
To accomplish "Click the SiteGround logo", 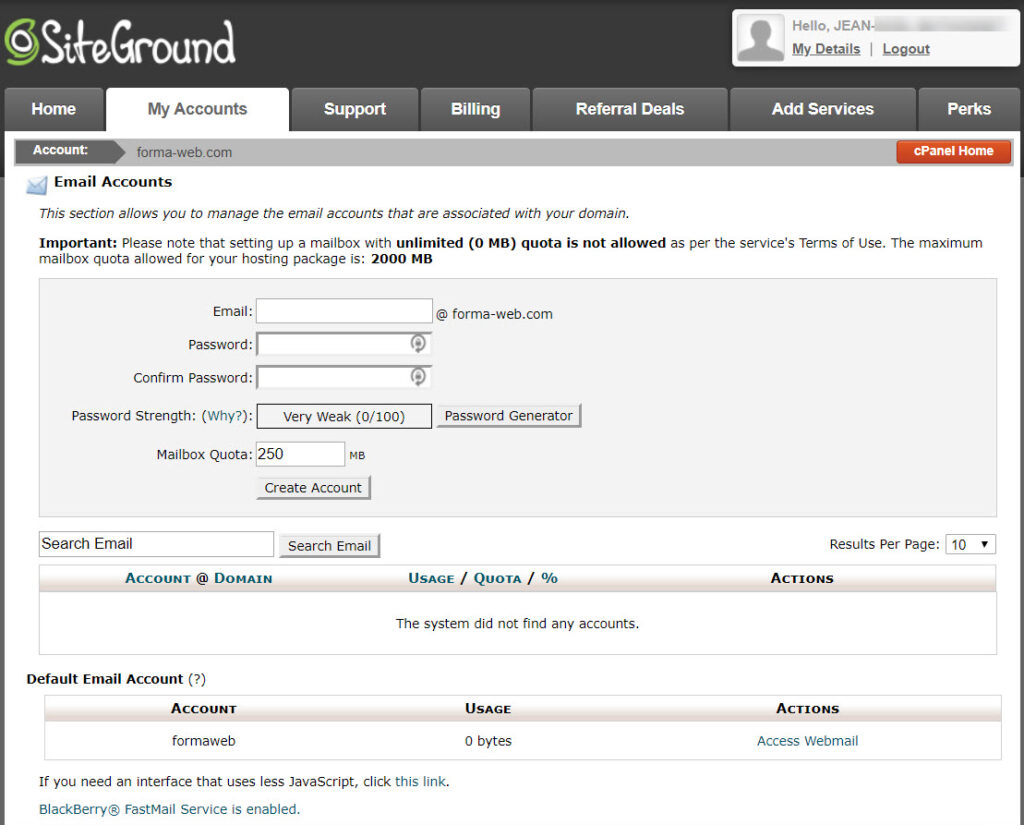I will tap(120, 42).
